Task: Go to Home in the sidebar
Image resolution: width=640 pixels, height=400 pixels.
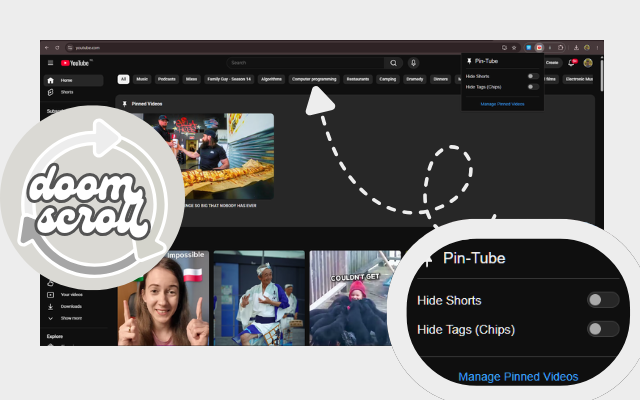Action: tap(73, 80)
